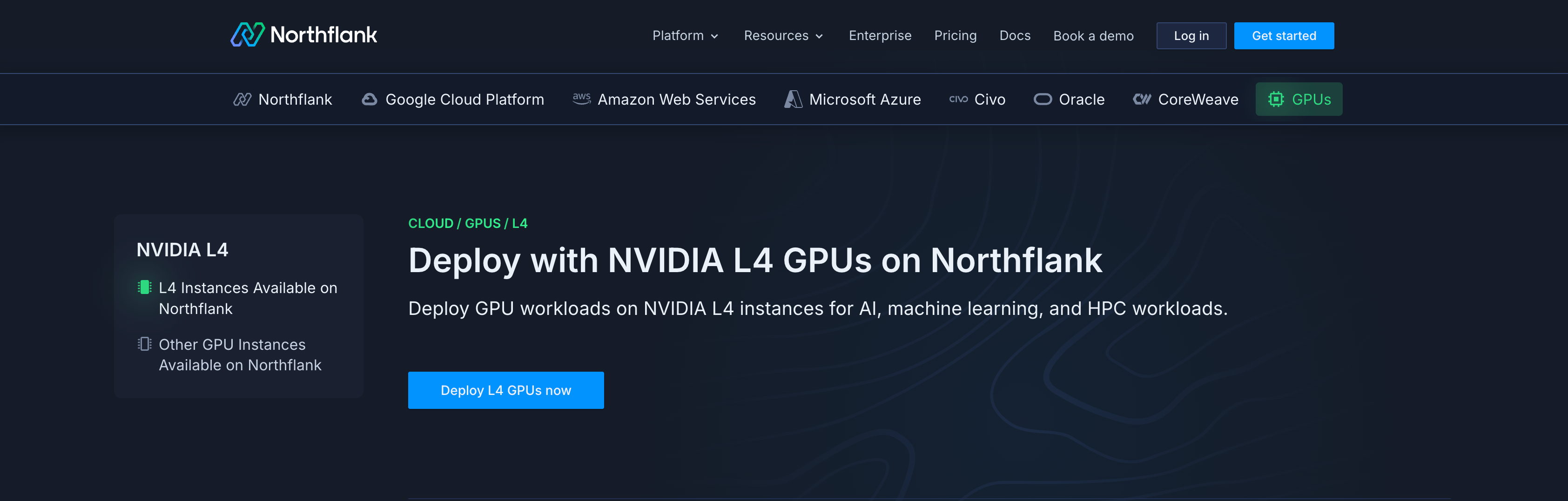Image resolution: width=1568 pixels, height=501 pixels.
Task: Click the Deploy with NVIDIA L4 GPUs heading
Action: (x=755, y=261)
